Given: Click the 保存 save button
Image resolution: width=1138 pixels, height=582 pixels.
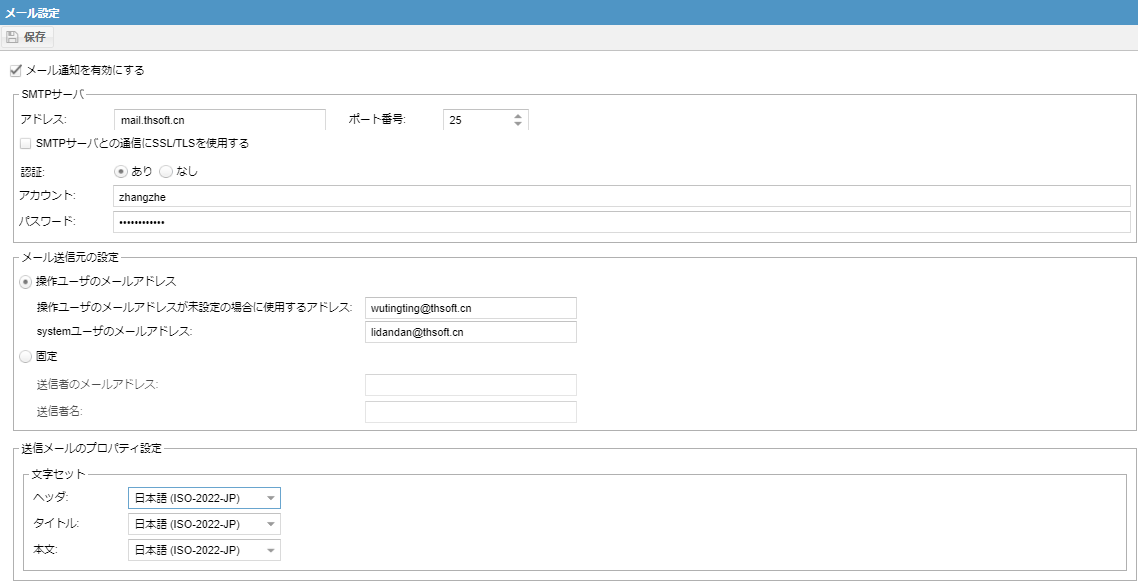Looking at the screenshot, I should coord(27,38).
